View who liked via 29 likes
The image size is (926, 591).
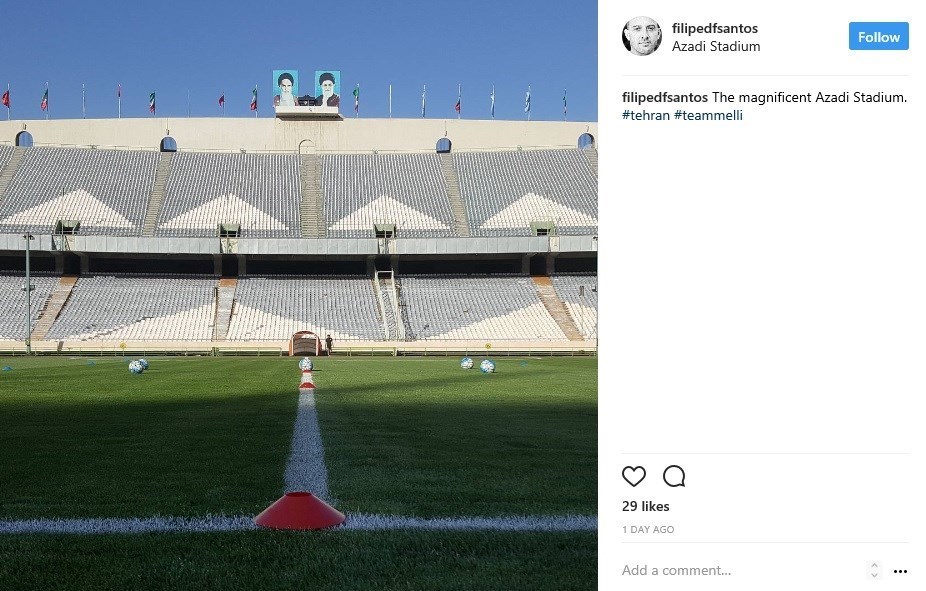coord(645,506)
